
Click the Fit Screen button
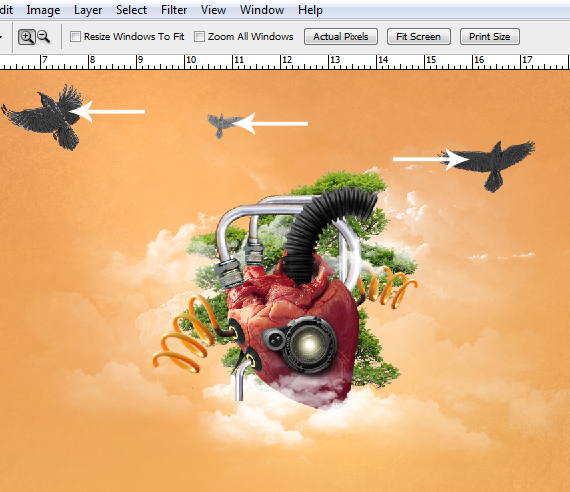[418, 36]
